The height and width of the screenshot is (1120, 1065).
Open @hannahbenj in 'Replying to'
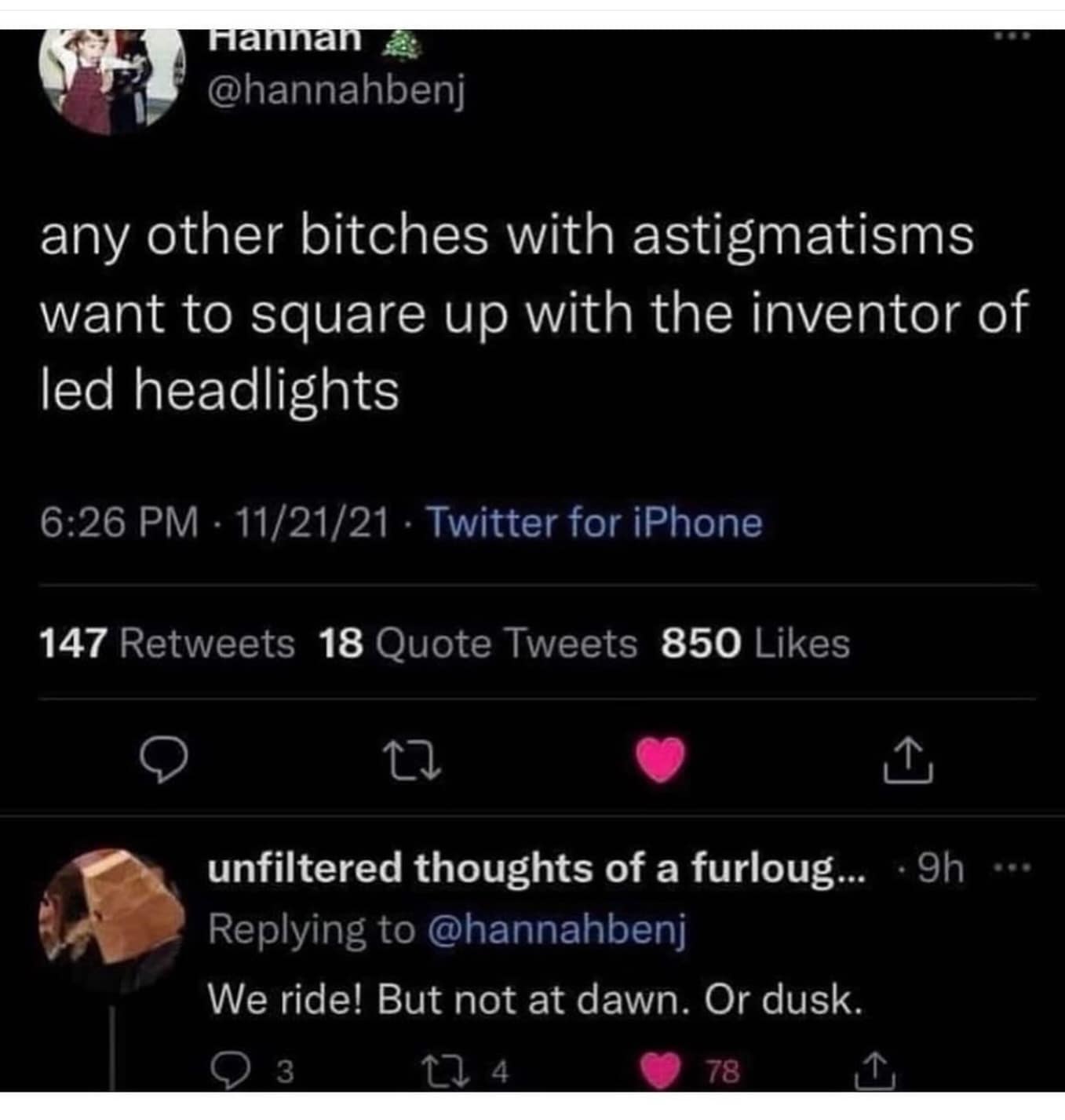pyautogui.click(x=556, y=931)
